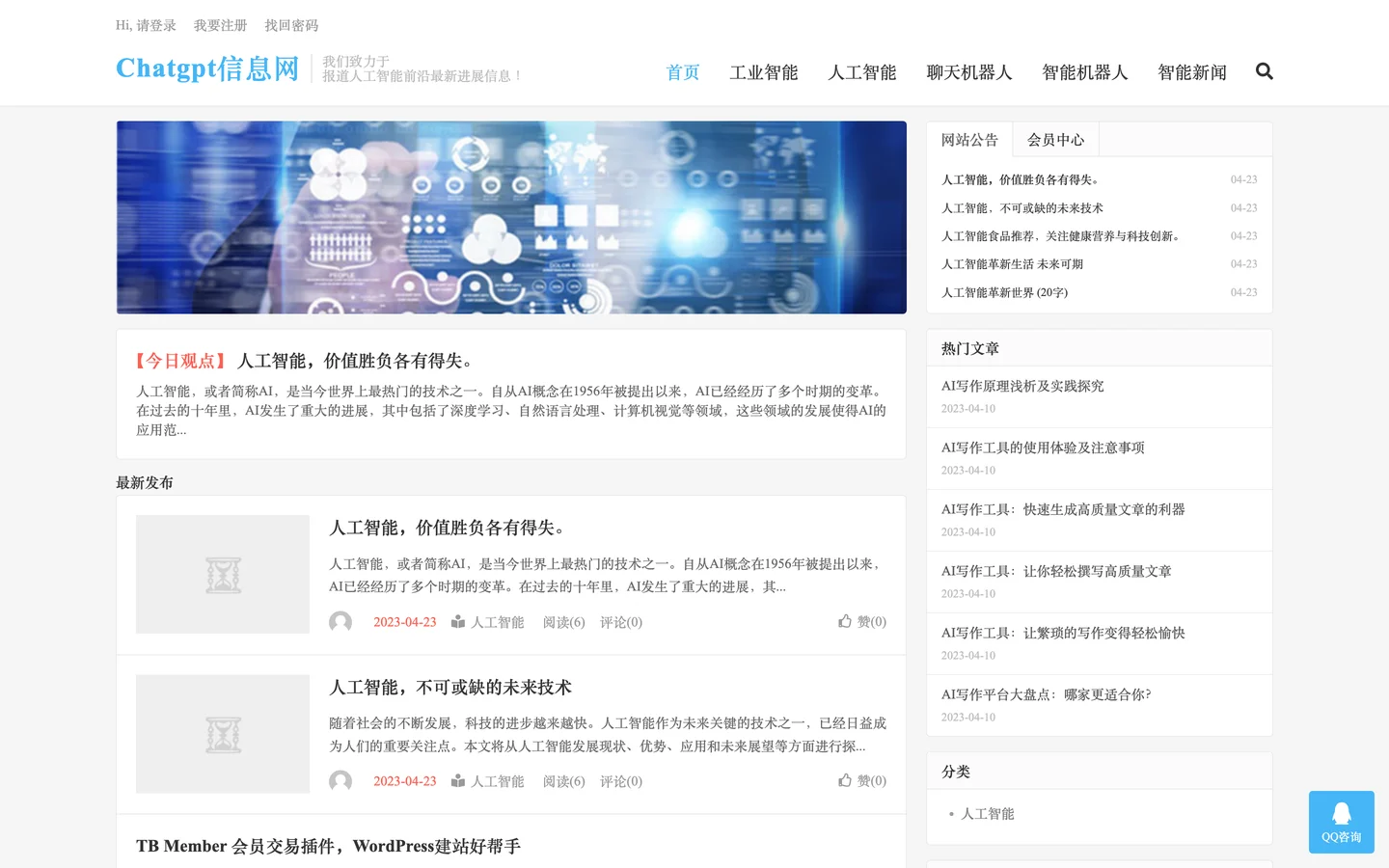Open announcement 人工智能，不可或缺的未来技术
Viewport: 1389px width, 868px height.
tap(1022, 207)
